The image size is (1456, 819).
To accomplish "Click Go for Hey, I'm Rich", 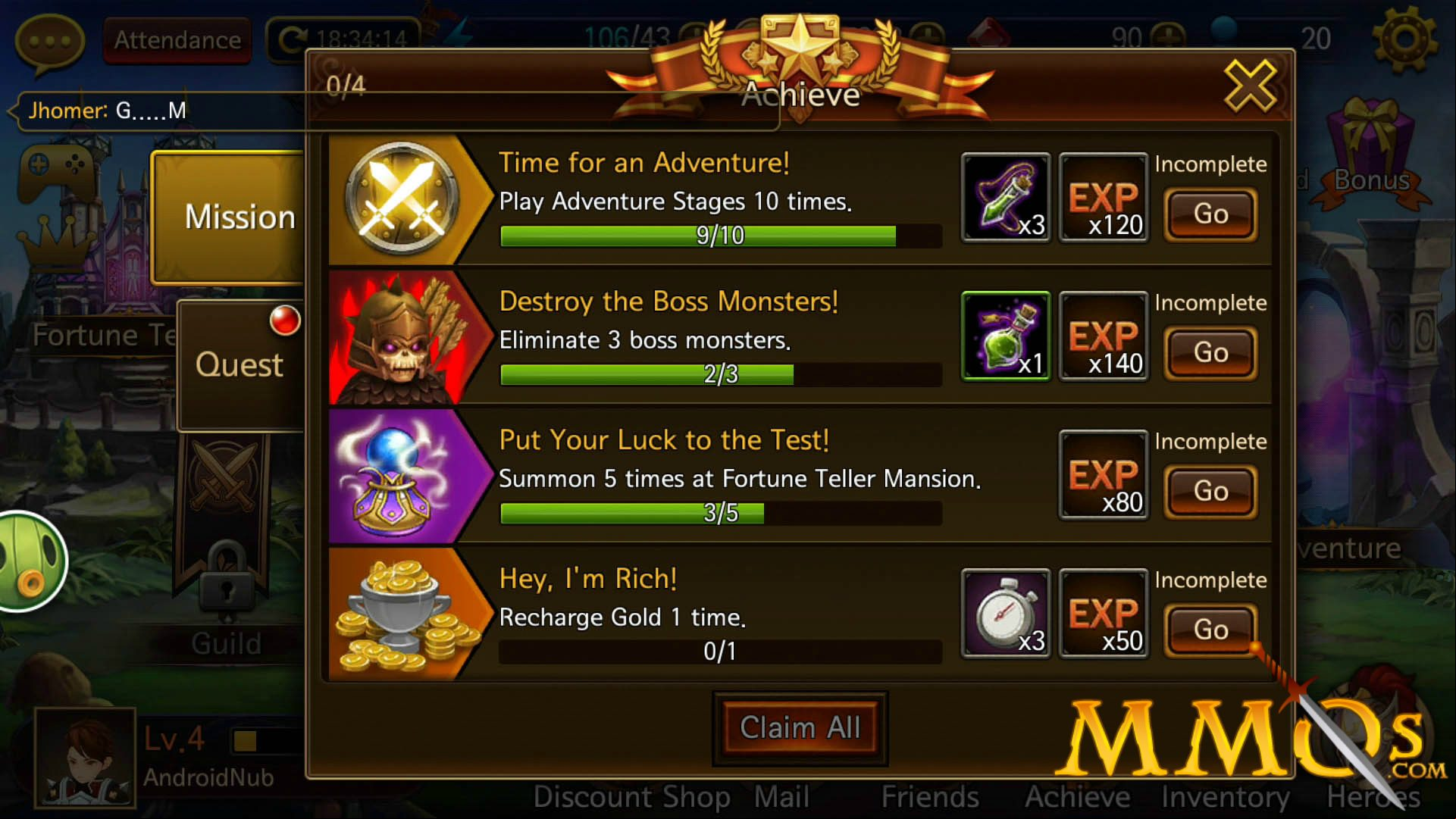I will pos(1210,630).
